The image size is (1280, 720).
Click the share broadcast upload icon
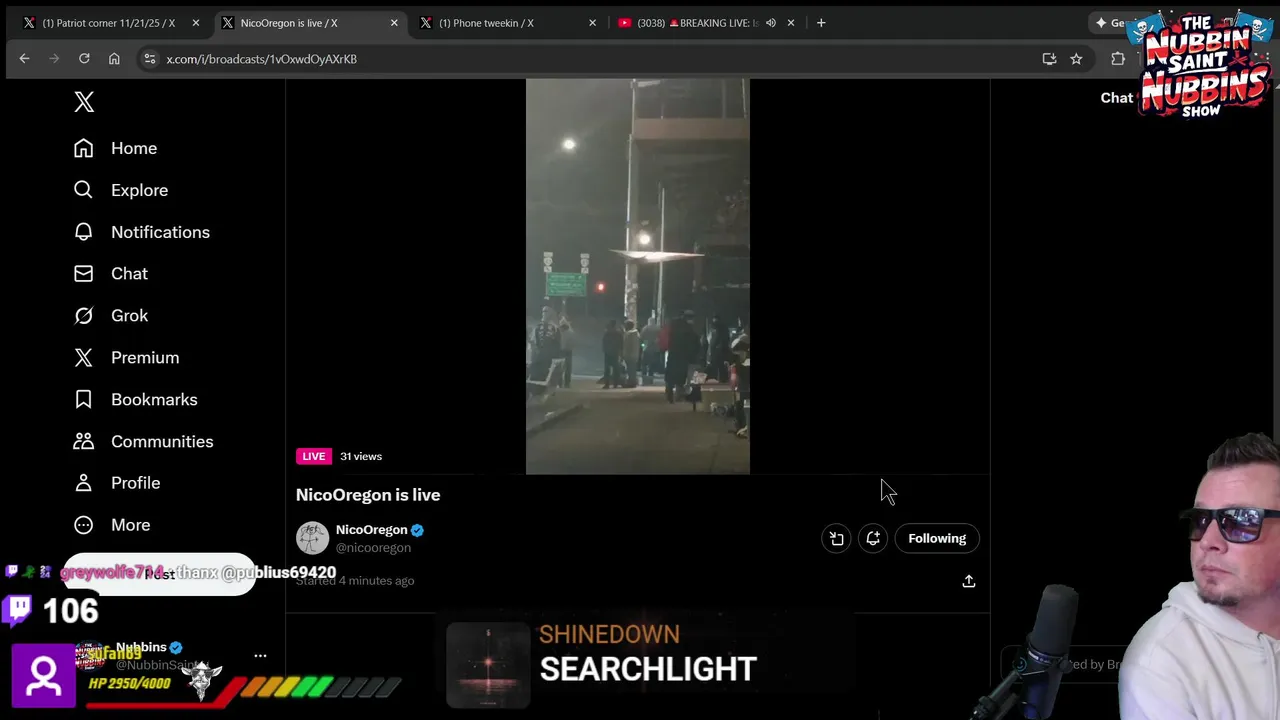968,581
